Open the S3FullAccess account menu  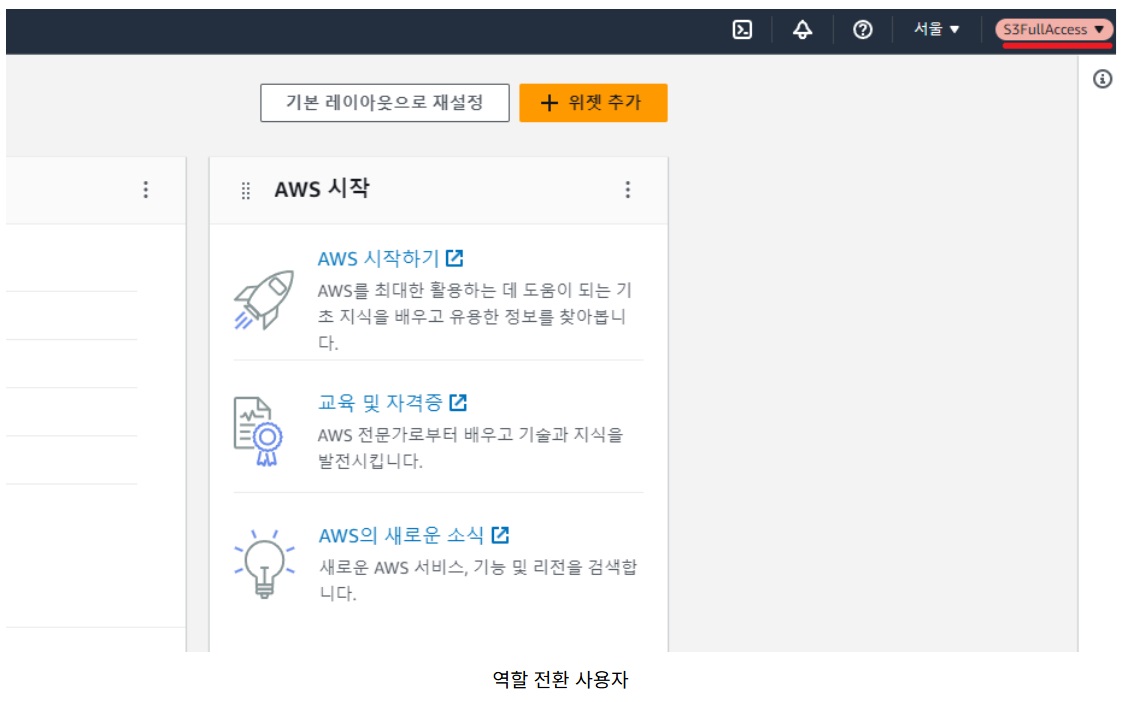[1054, 29]
